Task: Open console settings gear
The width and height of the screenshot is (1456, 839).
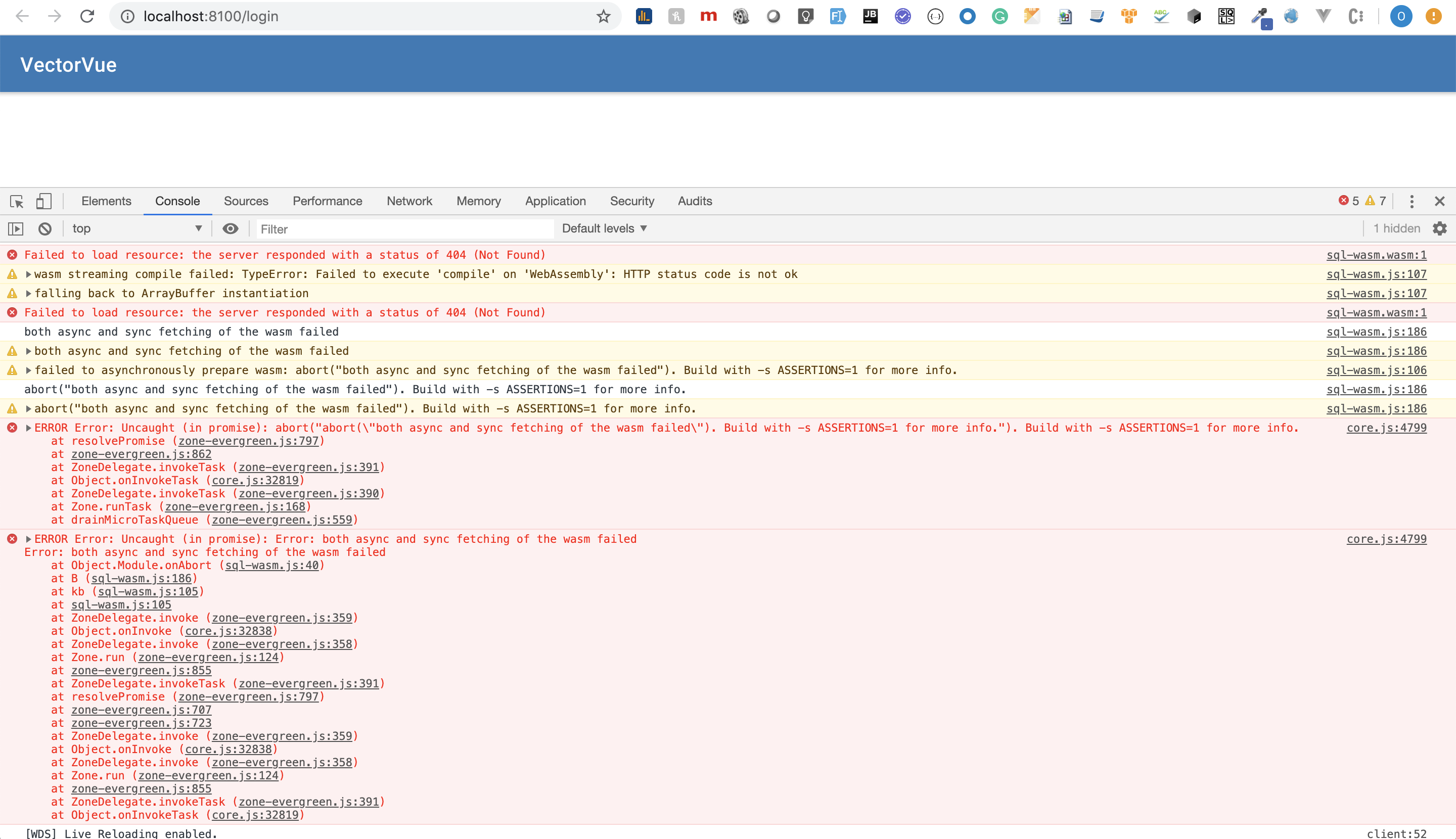Action: click(1439, 229)
